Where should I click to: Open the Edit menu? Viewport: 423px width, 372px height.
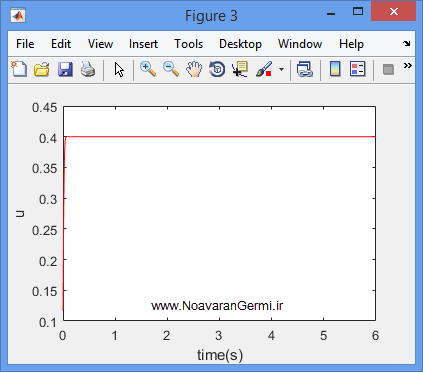[x=61, y=44]
